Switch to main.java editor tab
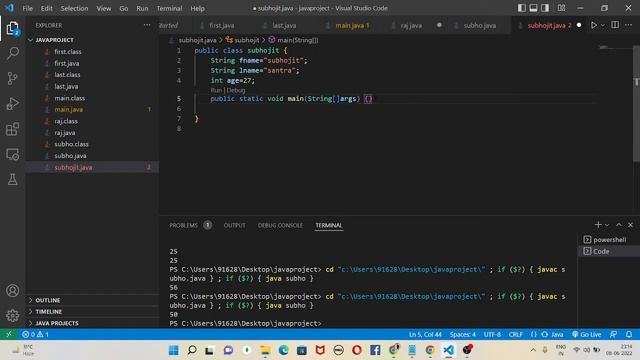Screen dimensions: 640x360 tap(352, 25)
